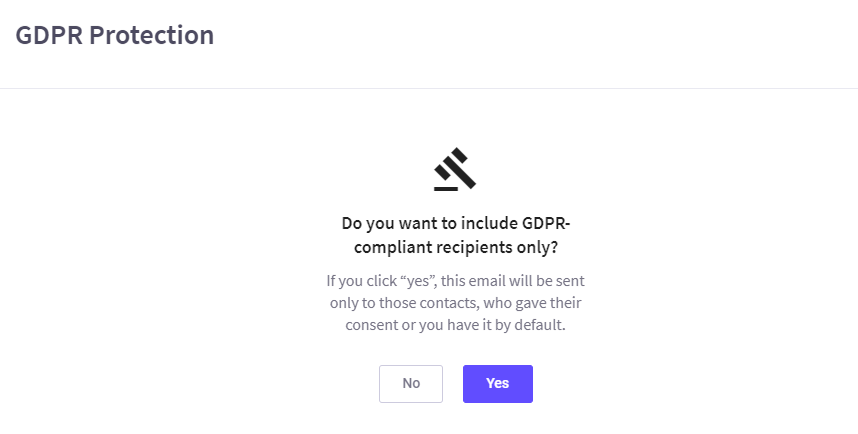Viewport: 858px width, 434px height.
Task: Click the word 'GDPR' in the page header
Action: [49, 35]
